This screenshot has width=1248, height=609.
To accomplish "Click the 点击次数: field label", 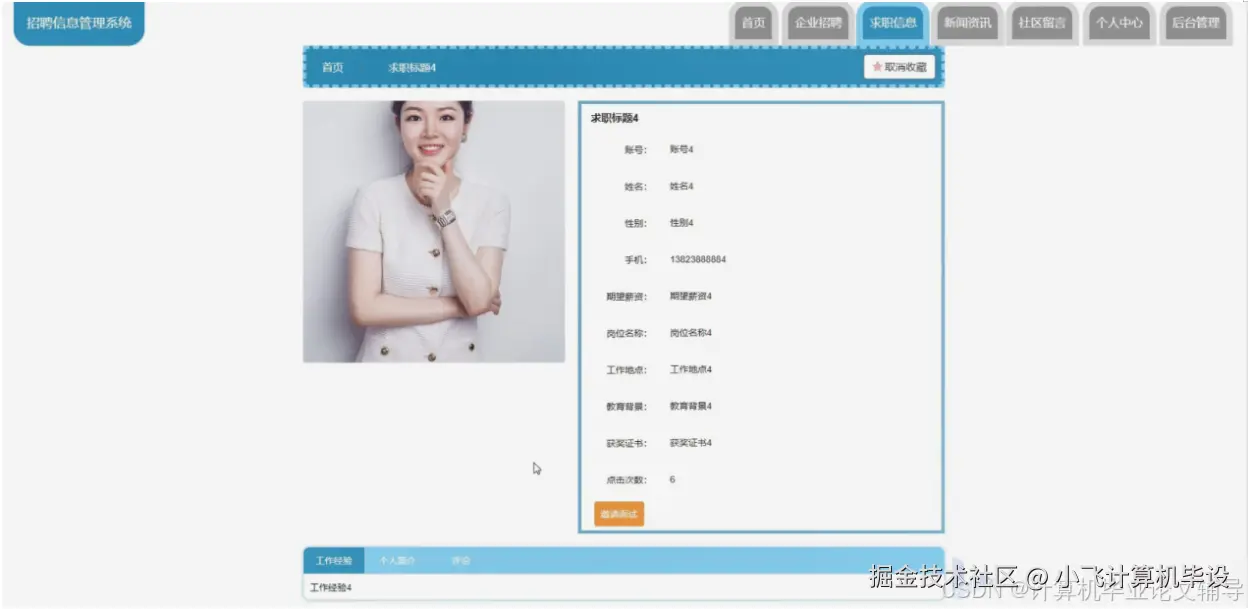I will coord(627,480).
